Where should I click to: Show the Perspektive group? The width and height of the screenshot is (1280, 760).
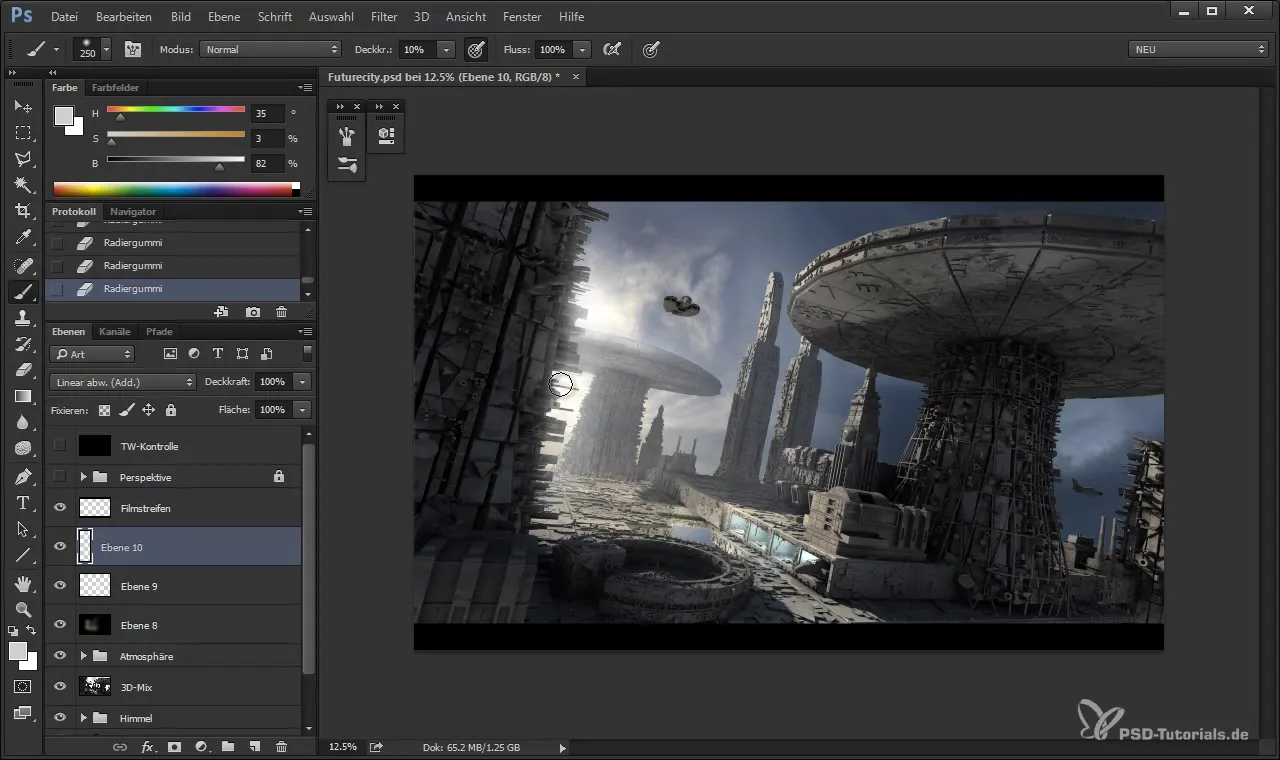(60, 477)
